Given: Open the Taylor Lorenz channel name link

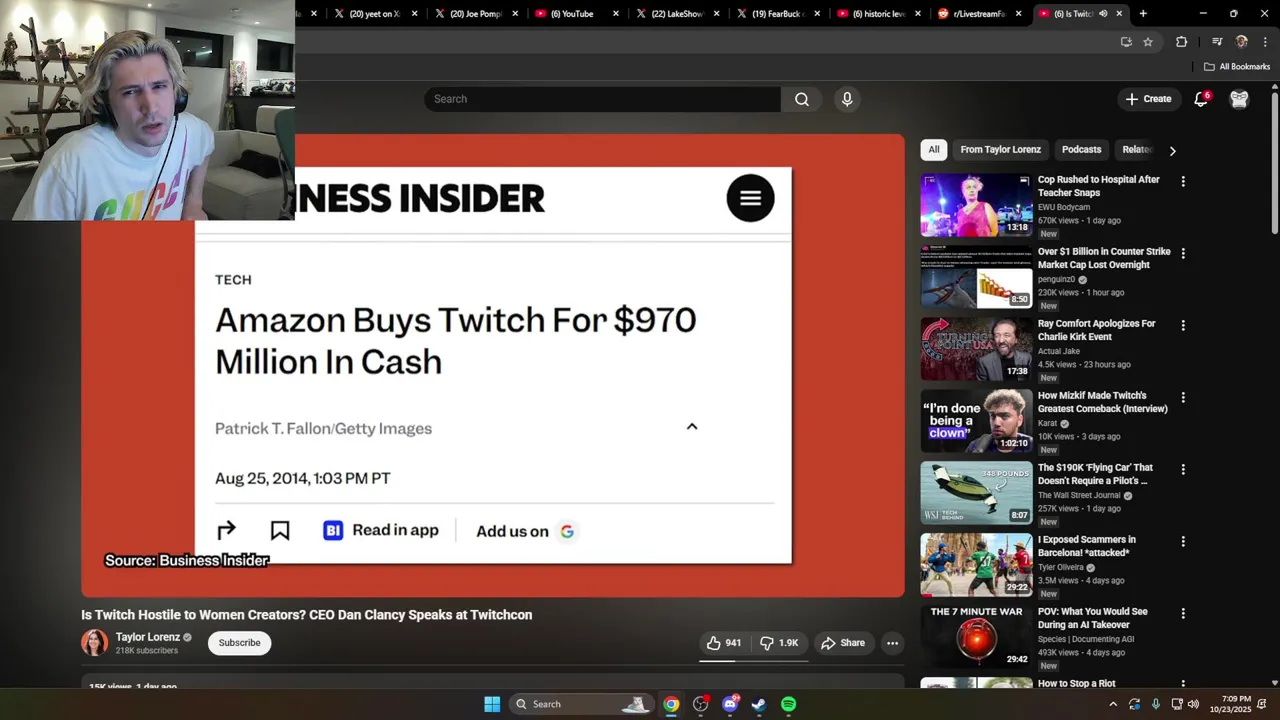Looking at the screenshot, I should 147,637.
